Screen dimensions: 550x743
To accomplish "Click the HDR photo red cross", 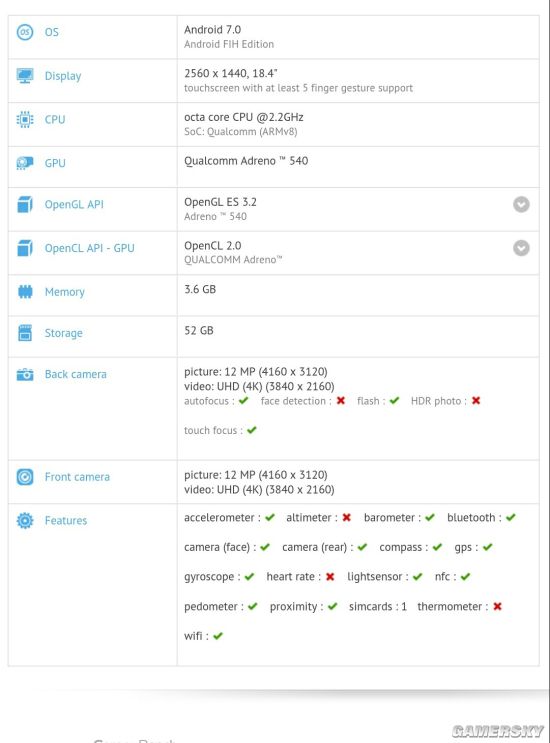I will pyautogui.click(x=476, y=401).
